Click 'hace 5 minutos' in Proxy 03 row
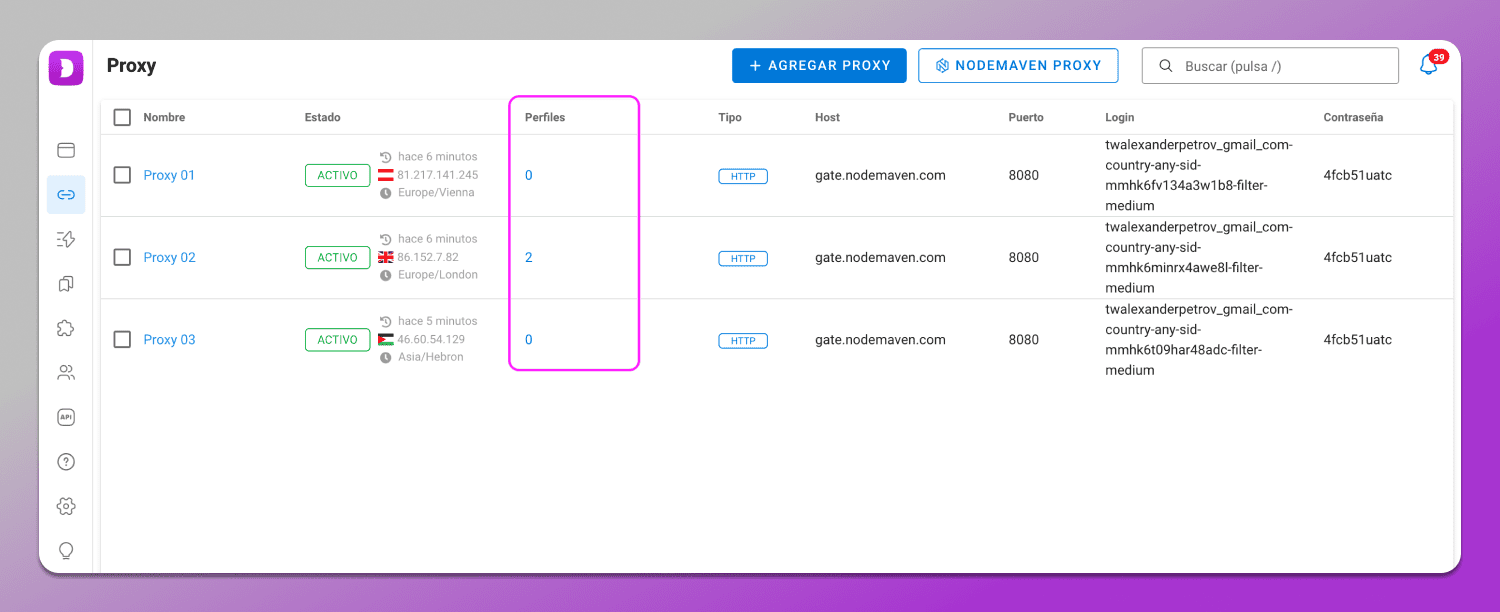The height and width of the screenshot is (612, 1500). click(x=437, y=321)
